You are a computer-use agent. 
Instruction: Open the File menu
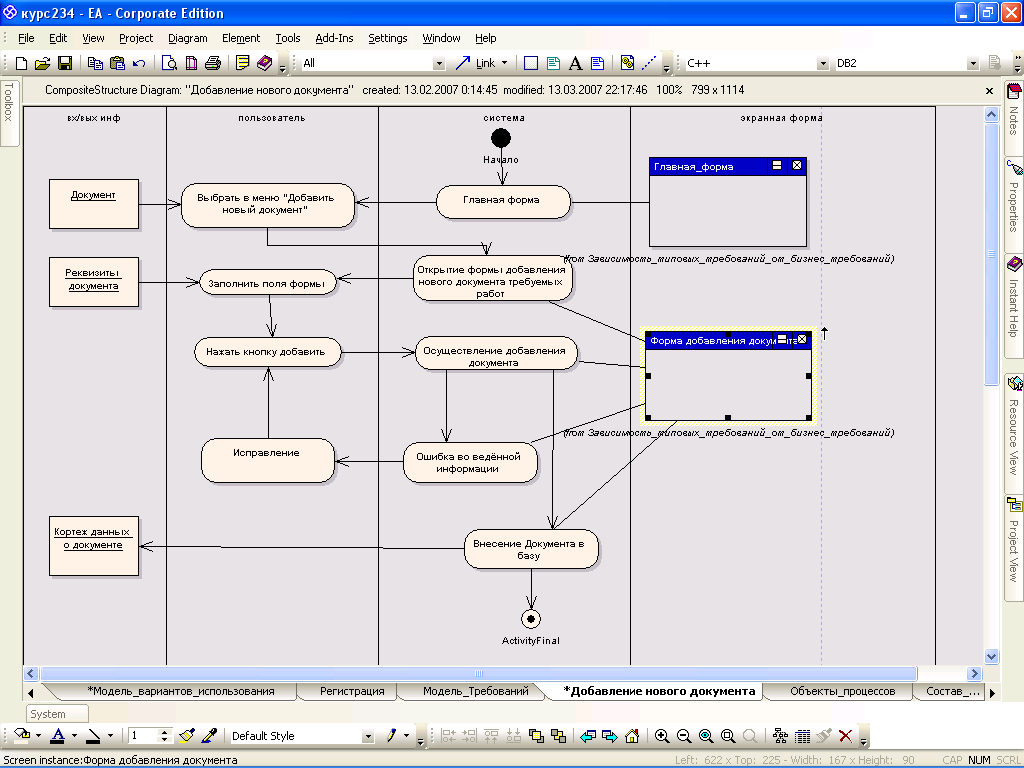[x=26, y=38]
